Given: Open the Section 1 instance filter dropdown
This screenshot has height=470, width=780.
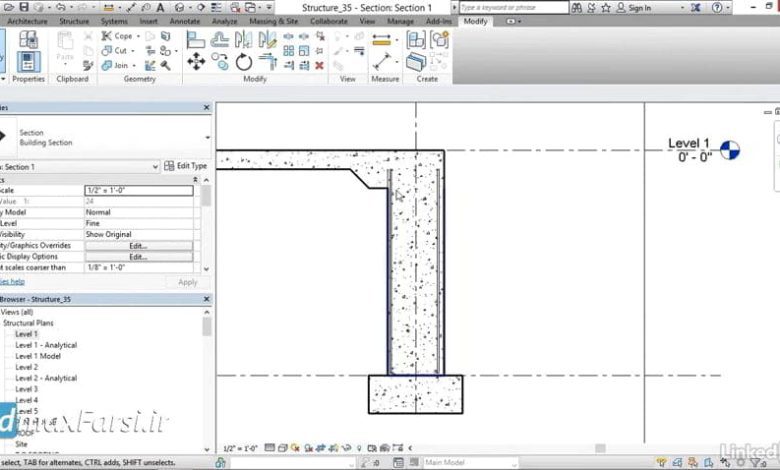Looking at the screenshot, I should (x=155, y=167).
